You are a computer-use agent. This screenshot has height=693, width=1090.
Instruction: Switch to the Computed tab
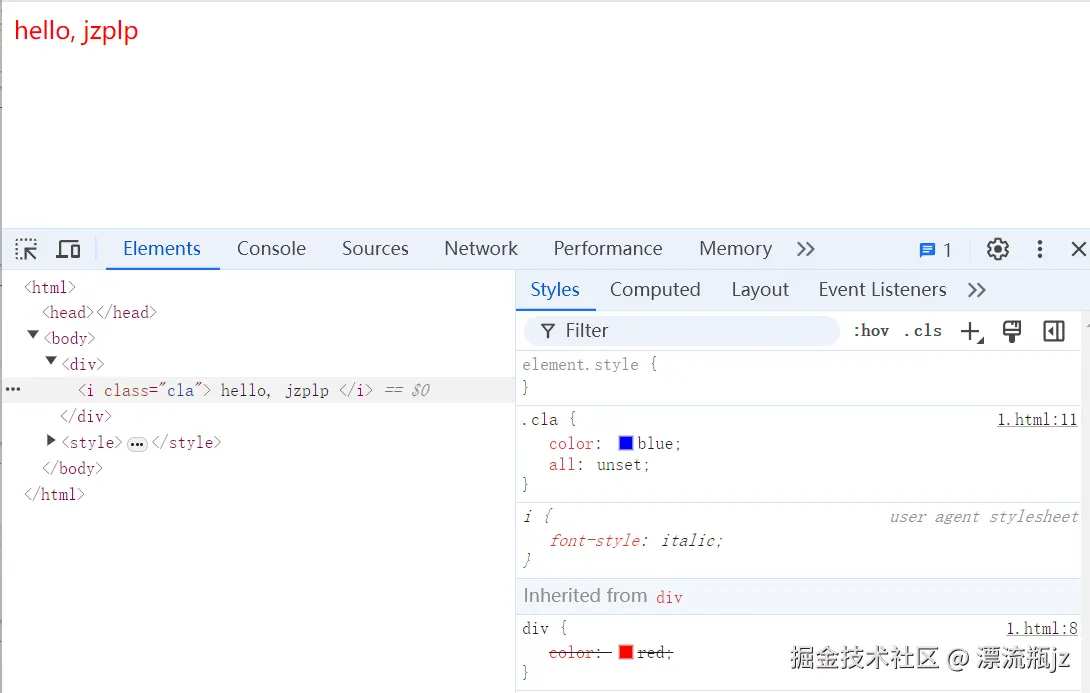click(655, 289)
